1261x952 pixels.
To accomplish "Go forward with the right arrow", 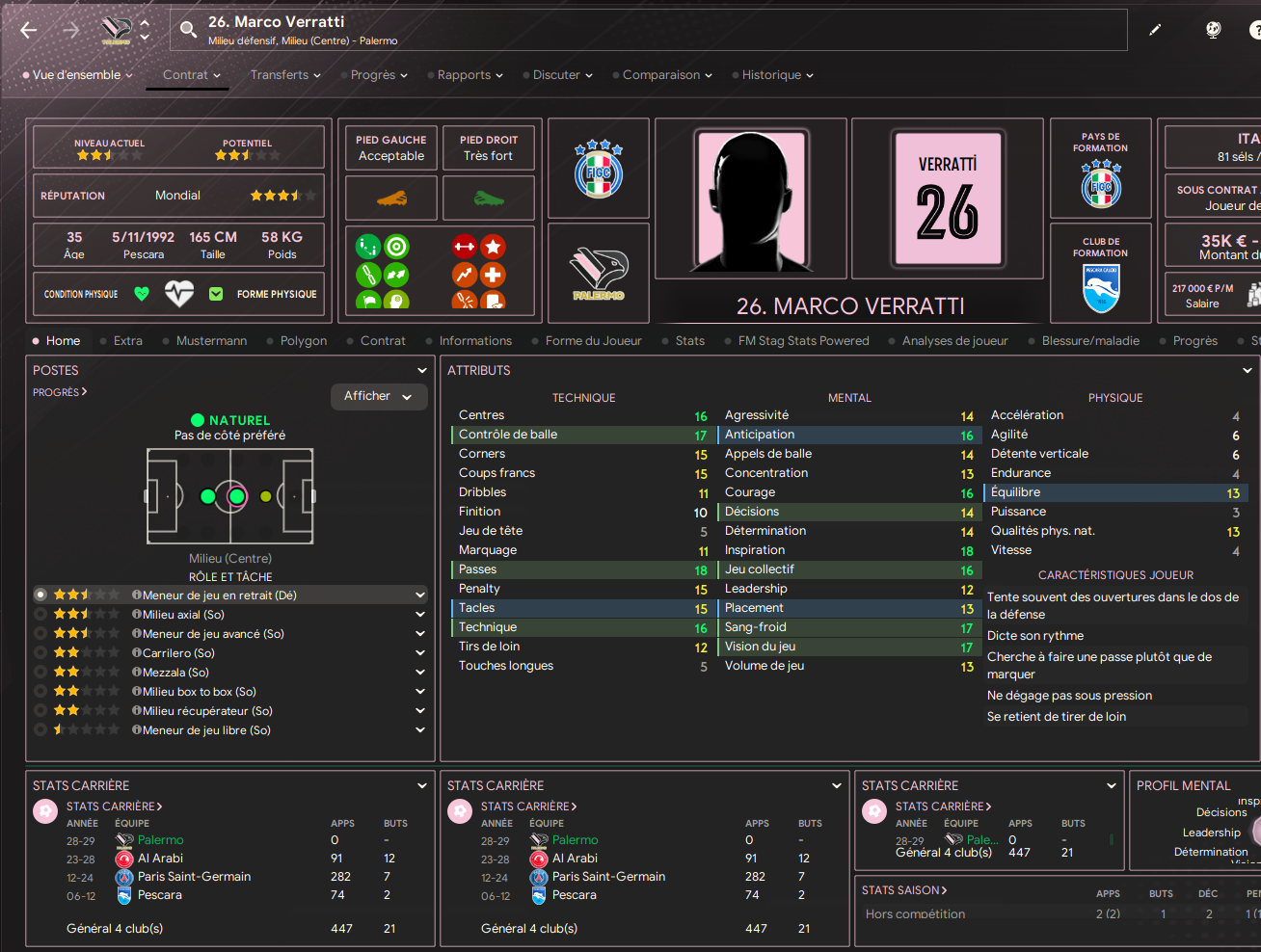I will click(x=71, y=31).
